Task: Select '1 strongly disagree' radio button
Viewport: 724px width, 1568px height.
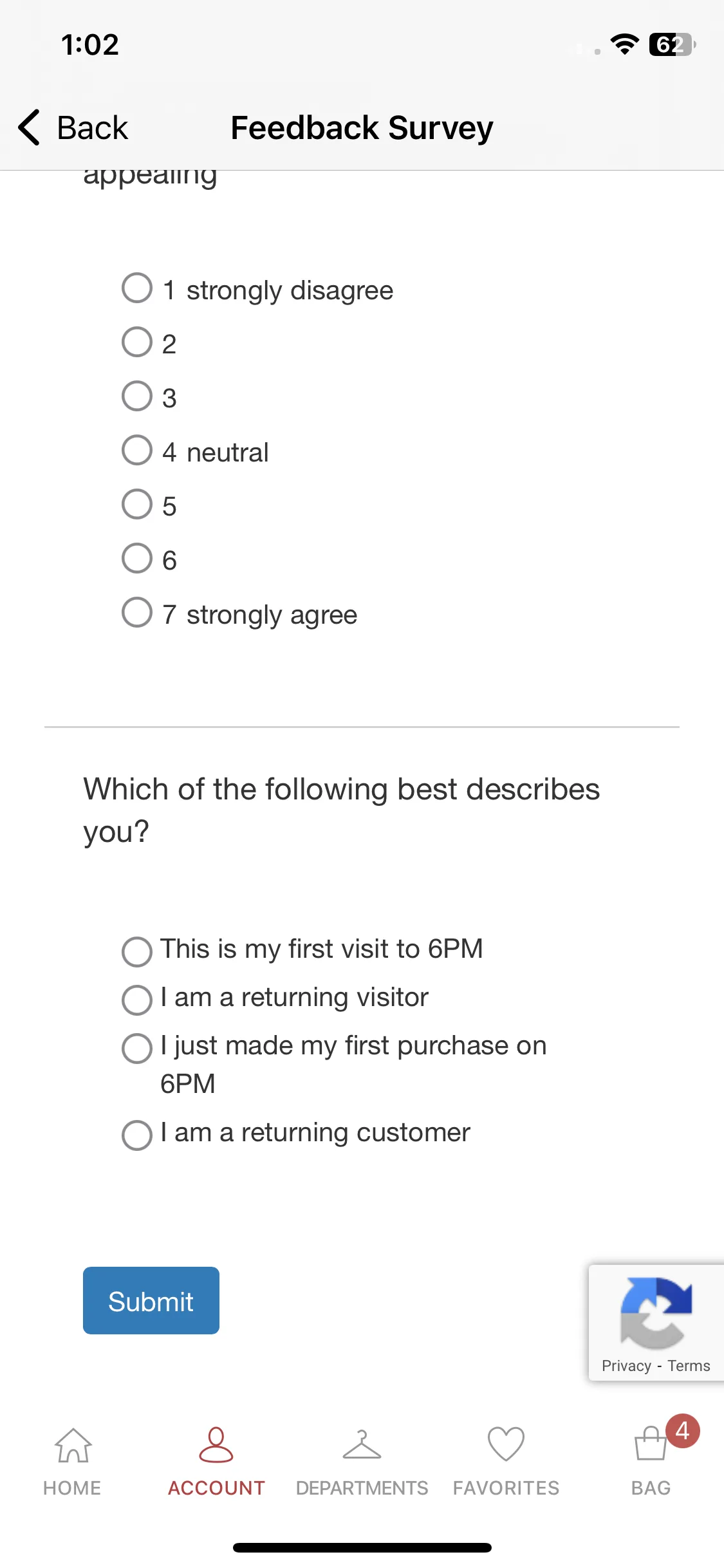Action: click(x=137, y=288)
